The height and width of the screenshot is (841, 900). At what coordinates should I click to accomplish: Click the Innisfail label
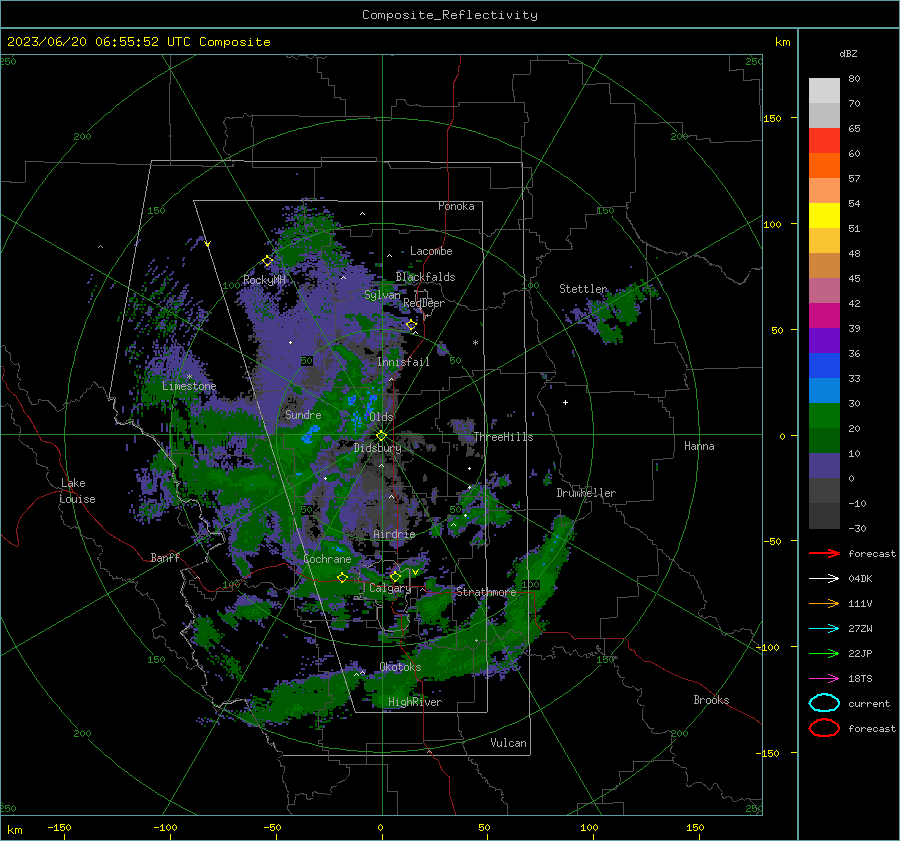403,362
